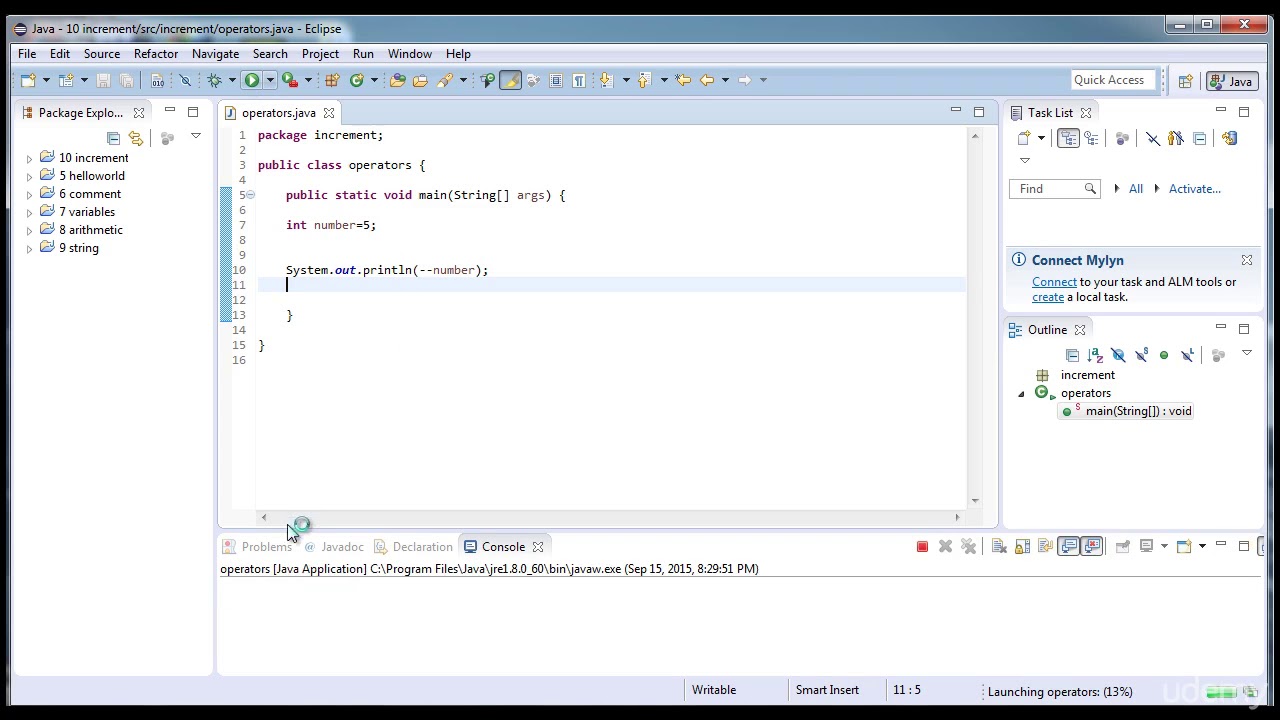
Task: Click the Run green play button
Action: (251, 80)
